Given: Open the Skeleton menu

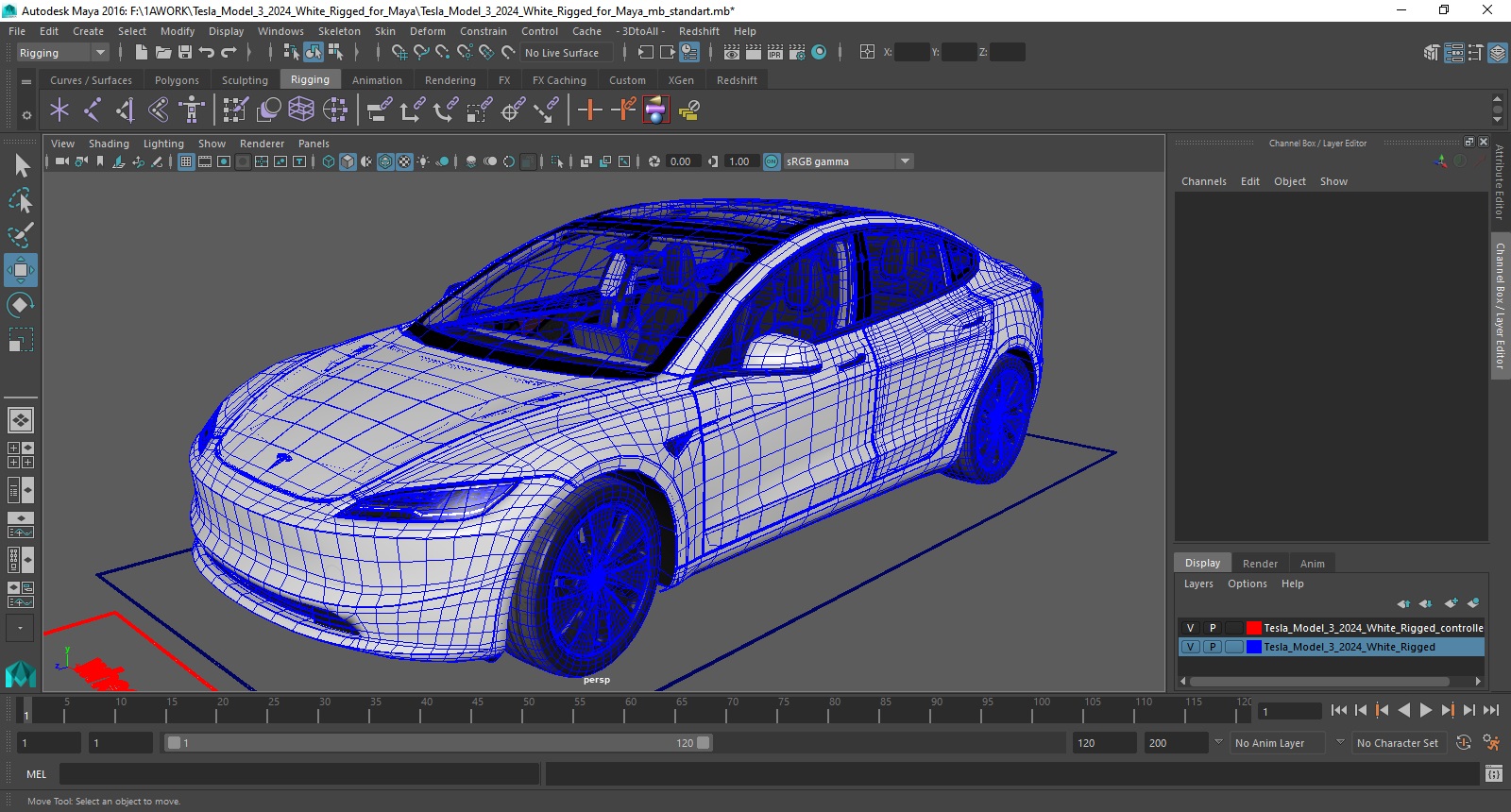Looking at the screenshot, I should 339,31.
